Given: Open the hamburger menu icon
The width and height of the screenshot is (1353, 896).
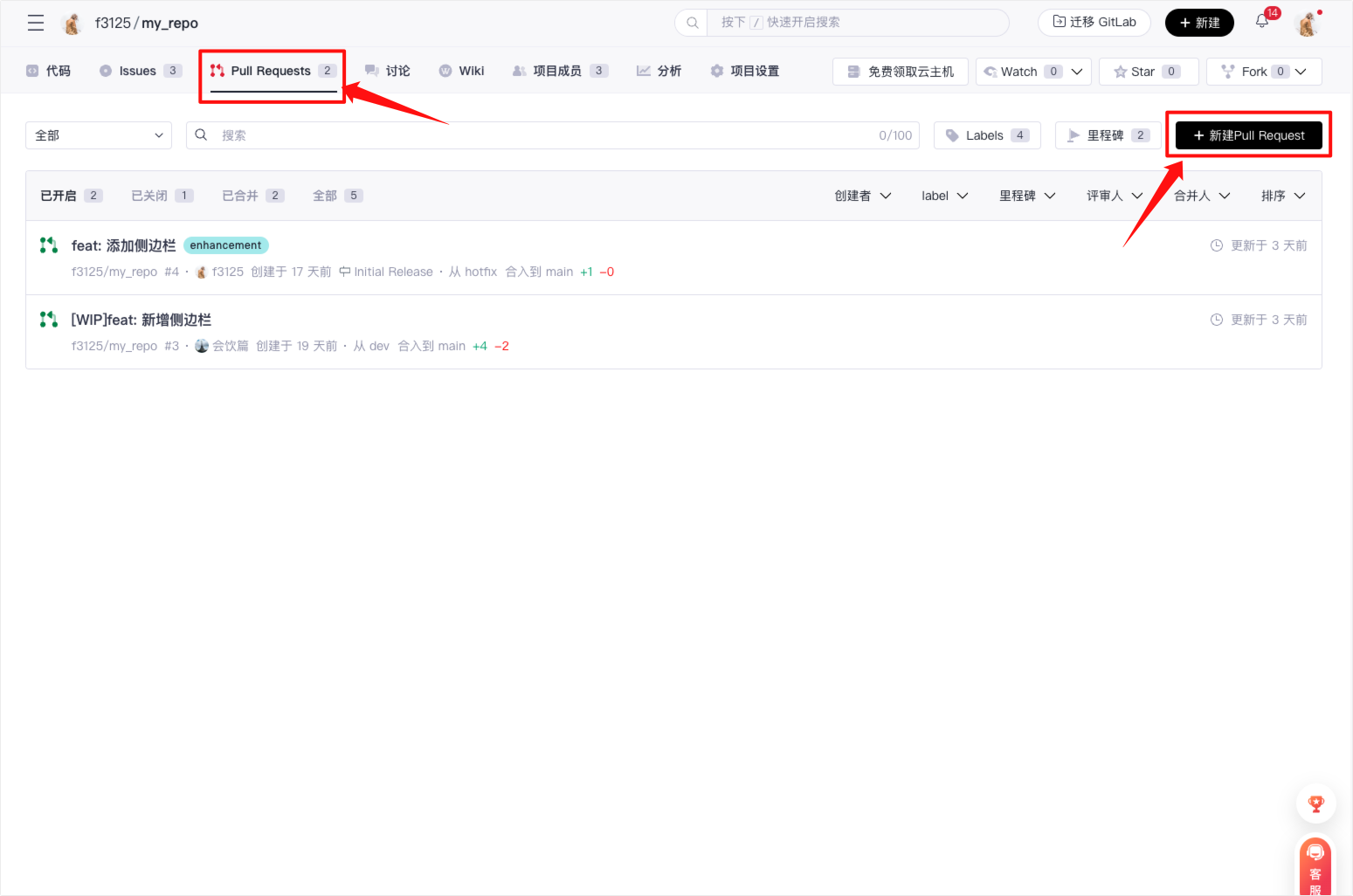Looking at the screenshot, I should click(x=36, y=23).
